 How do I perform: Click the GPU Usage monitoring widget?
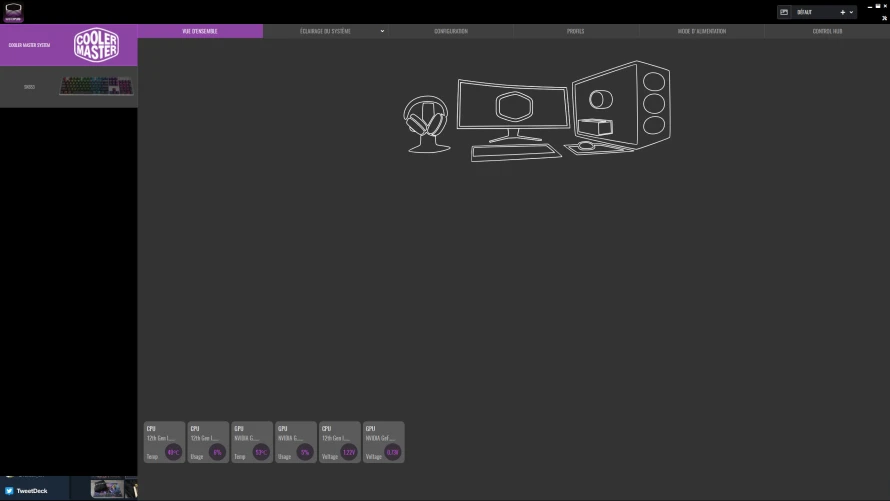point(296,442)
